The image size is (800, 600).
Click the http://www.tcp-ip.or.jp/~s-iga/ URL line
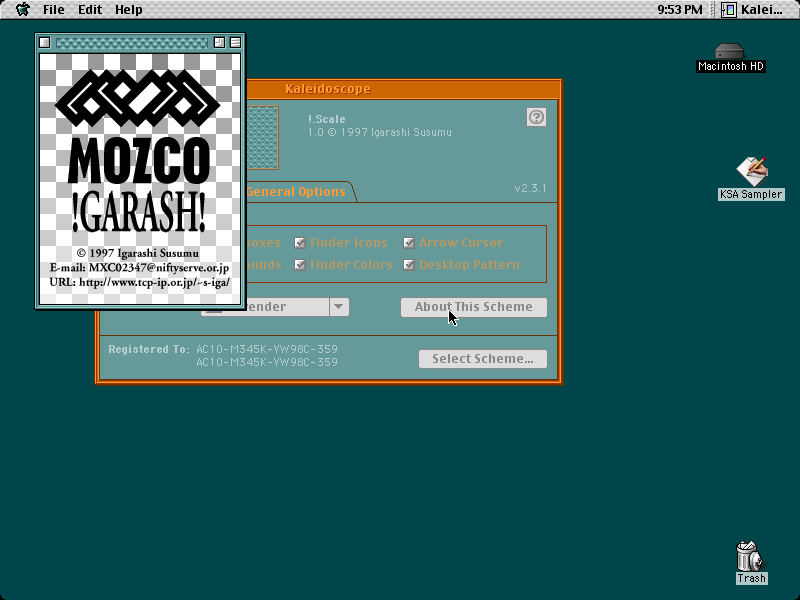coord(139,282)
